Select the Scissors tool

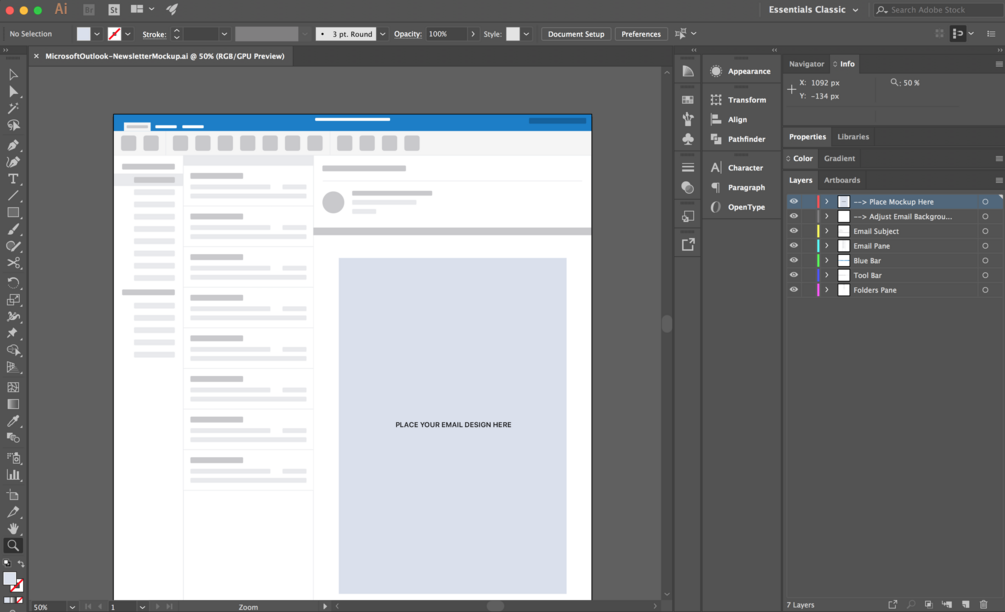tap(13, 263)
